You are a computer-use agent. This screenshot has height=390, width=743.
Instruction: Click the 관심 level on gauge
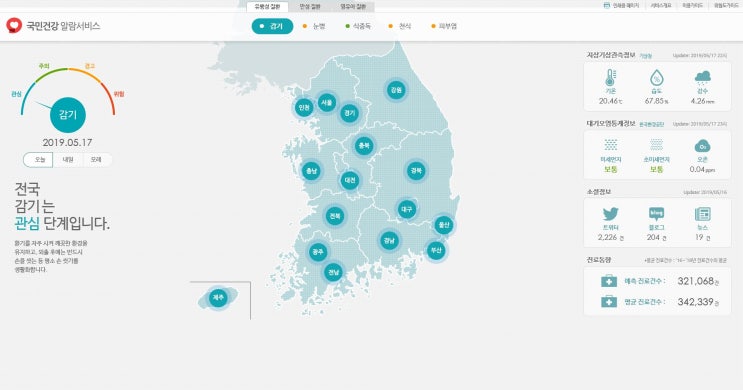pyautogui.click(x=17, y=94)
